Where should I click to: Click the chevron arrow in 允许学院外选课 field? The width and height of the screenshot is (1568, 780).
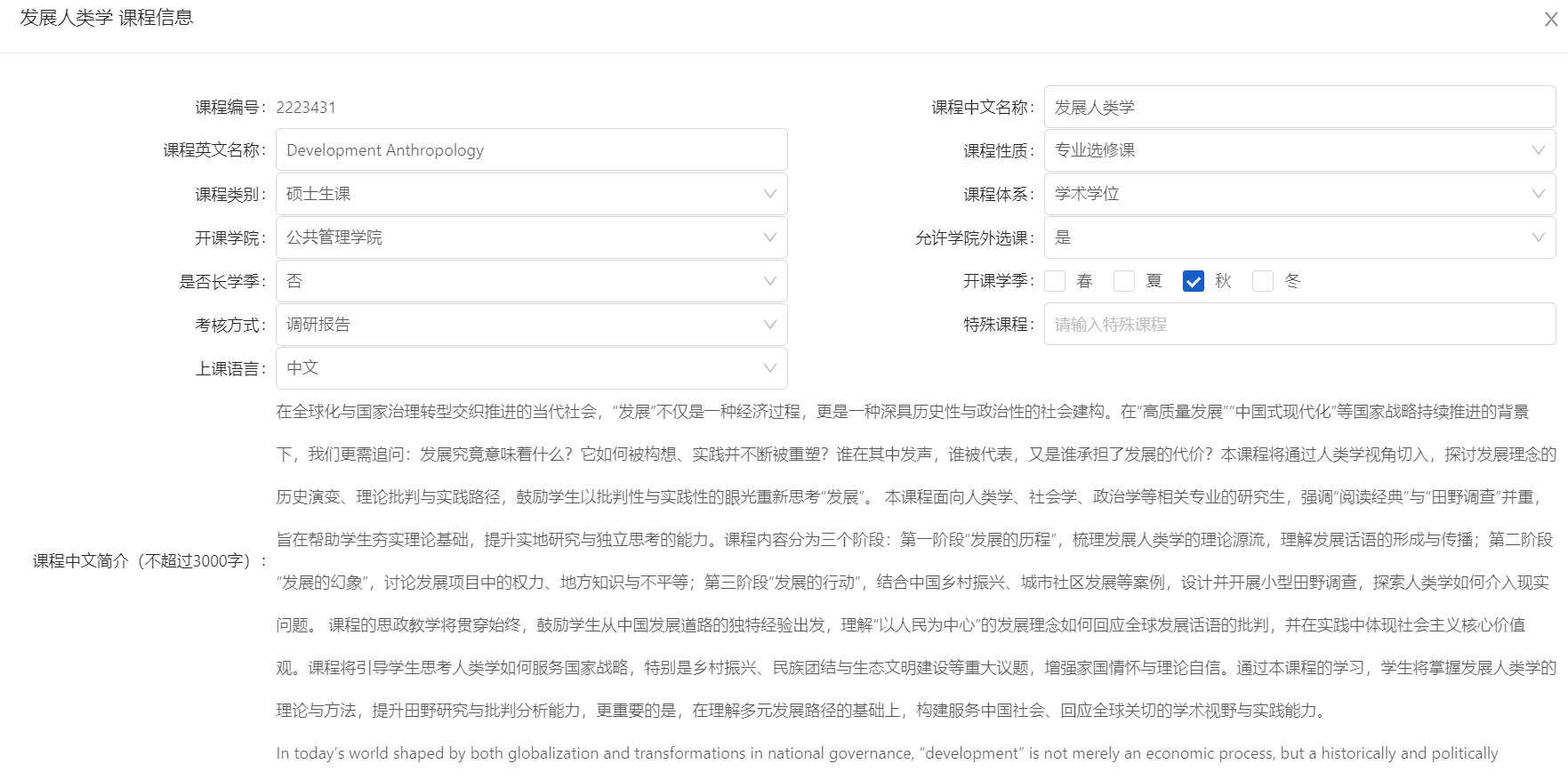(x=1538, y=237)
